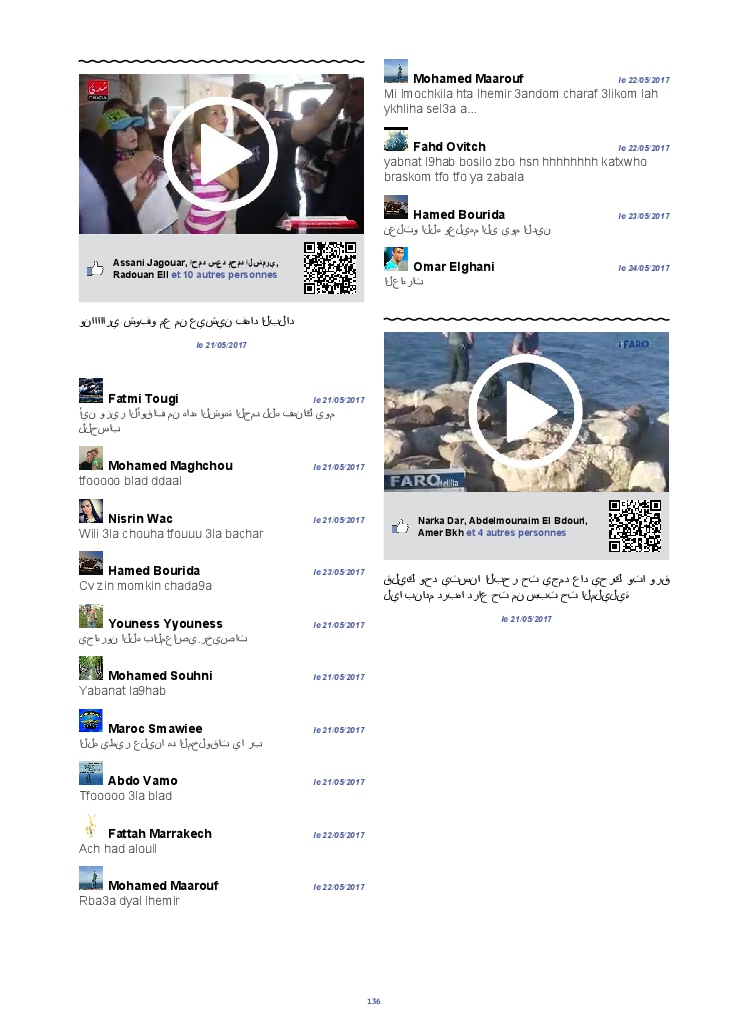Click Youness Yyouness's profile thumbnail
Viewport: 748px width, 1024px height.
coord(91,616)
